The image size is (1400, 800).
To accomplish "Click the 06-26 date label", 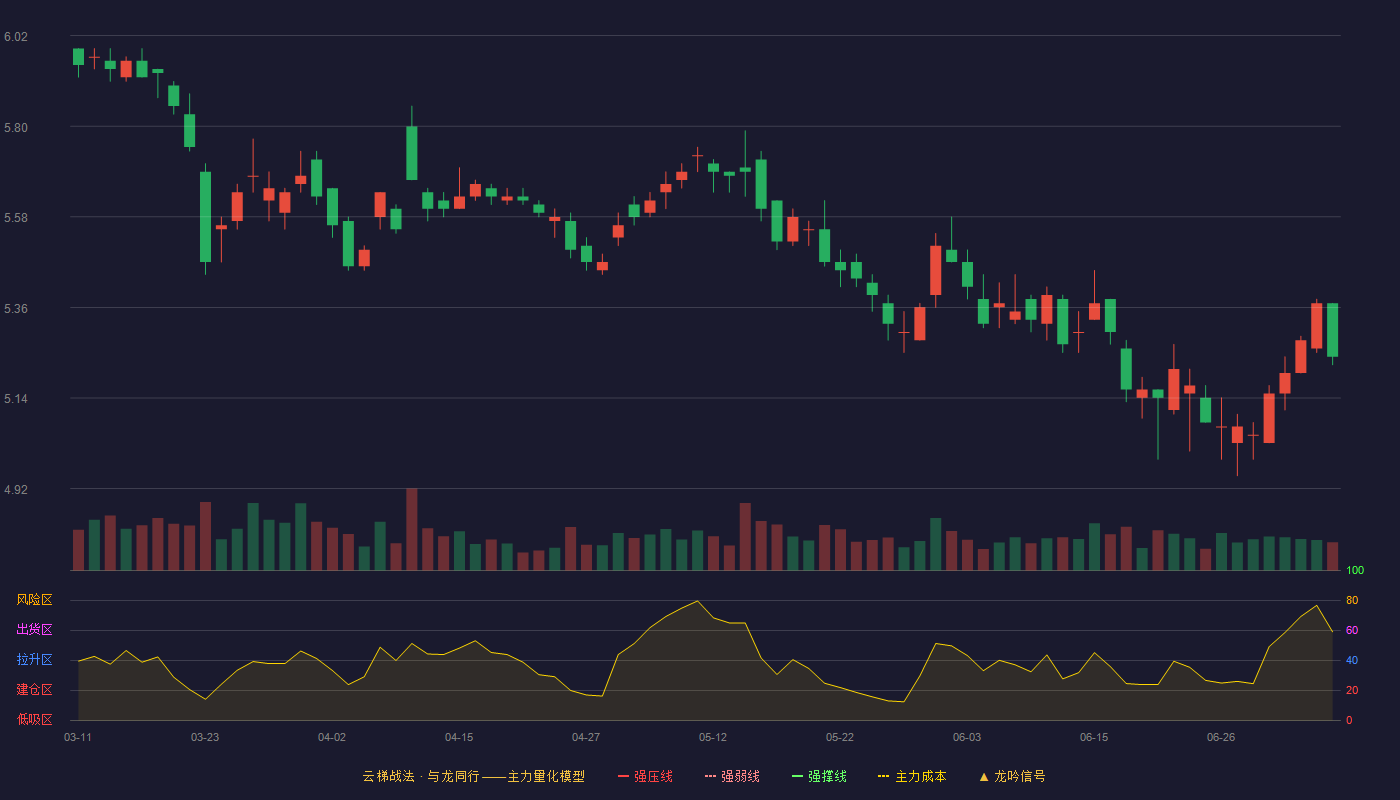I will coord(1221,737).
